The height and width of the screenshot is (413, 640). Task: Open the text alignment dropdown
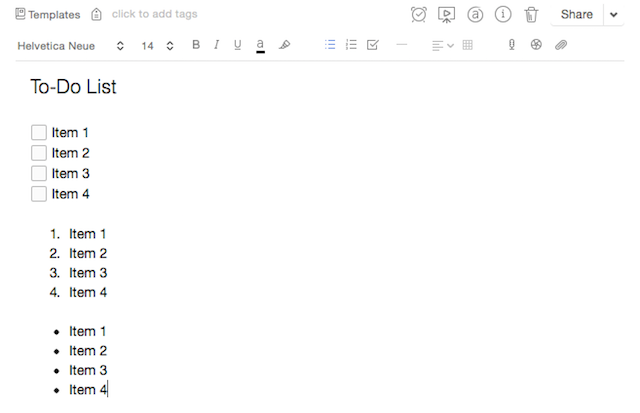pos(442,45)
